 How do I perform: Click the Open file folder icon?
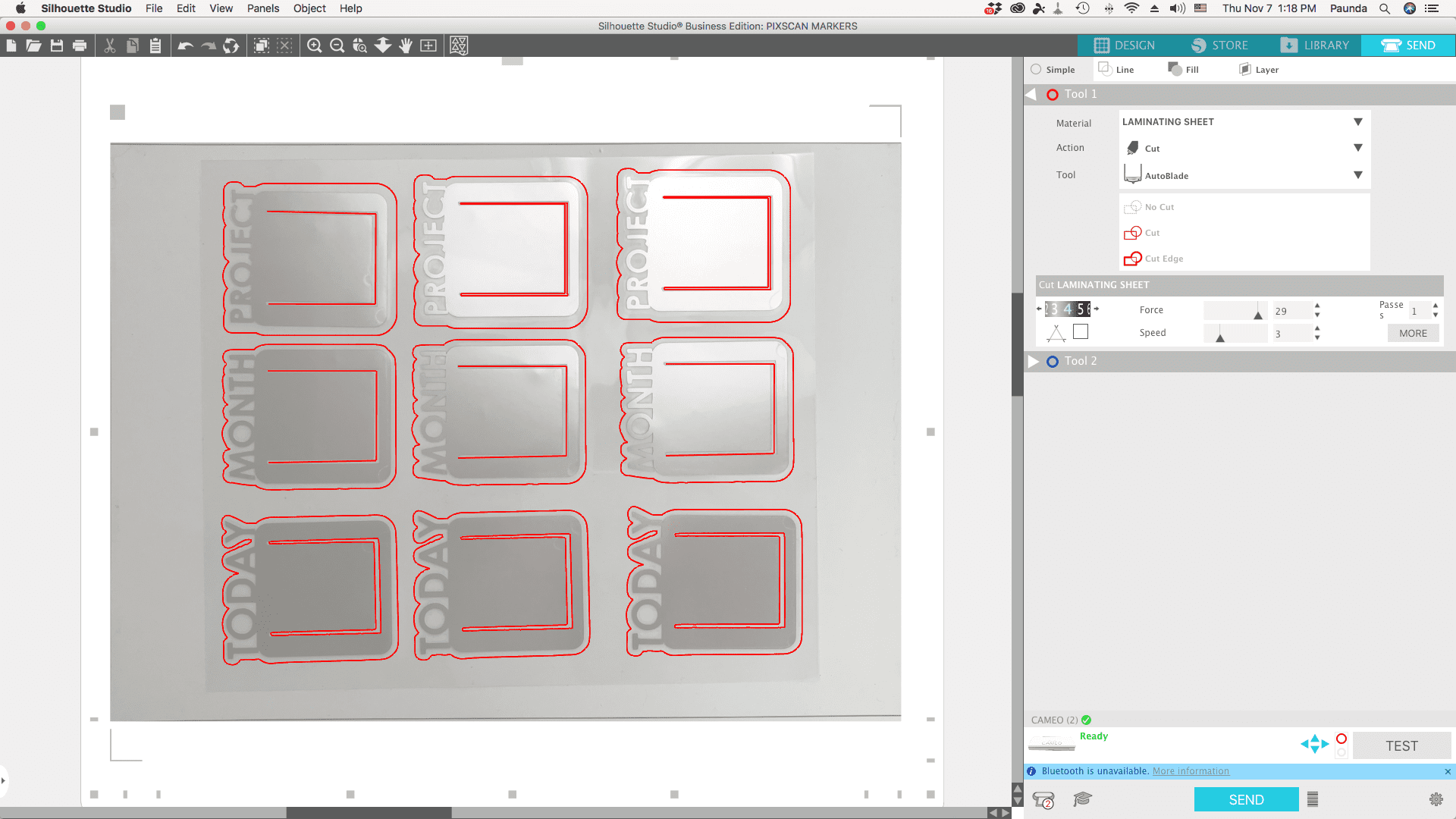pyautogui.click(x=33, y=46)
